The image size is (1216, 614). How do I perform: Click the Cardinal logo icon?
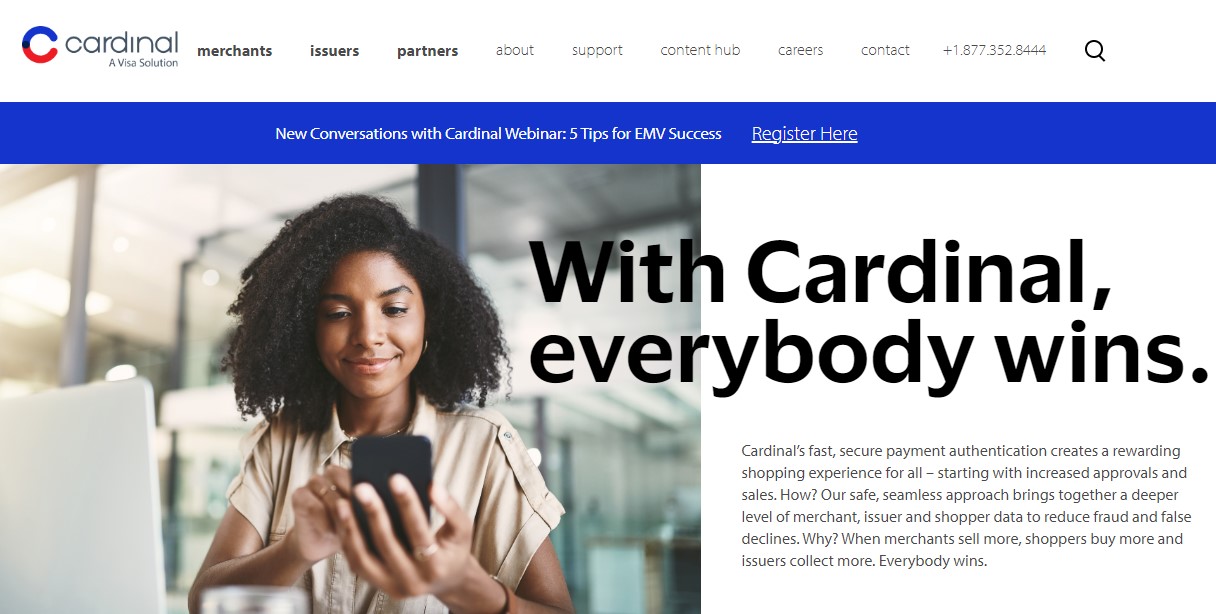point(40,45)
